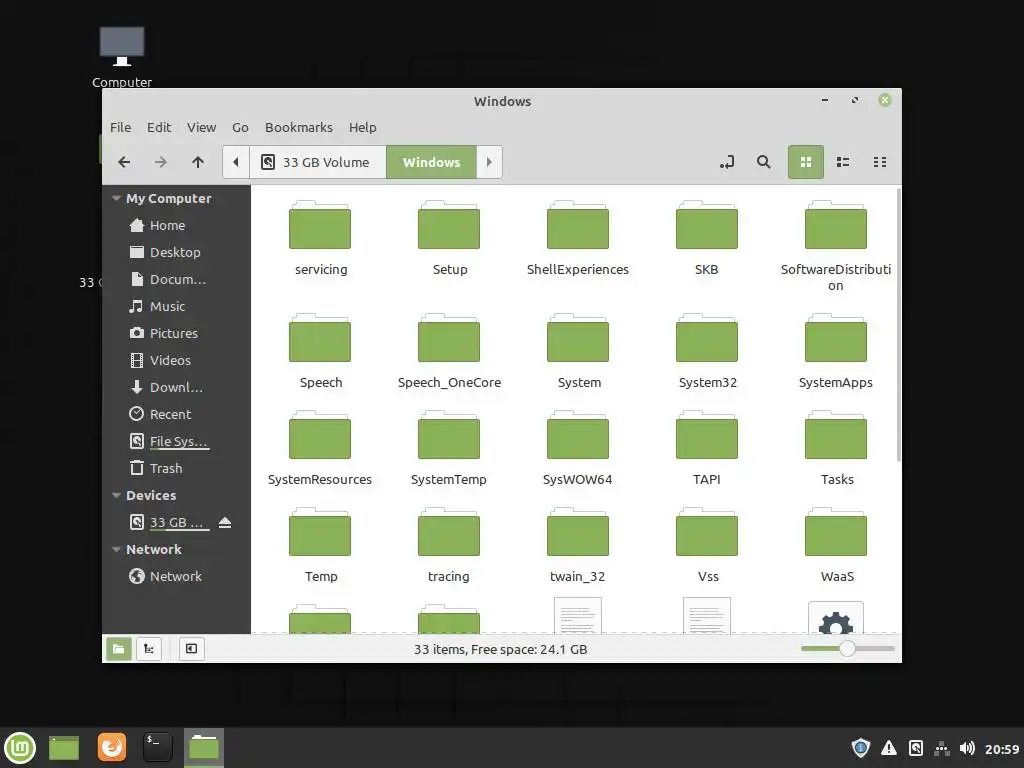The width and height of the screenshot is (1024, 768).
Task: Open the Bookmarks menu
Action: coord(298,127)
